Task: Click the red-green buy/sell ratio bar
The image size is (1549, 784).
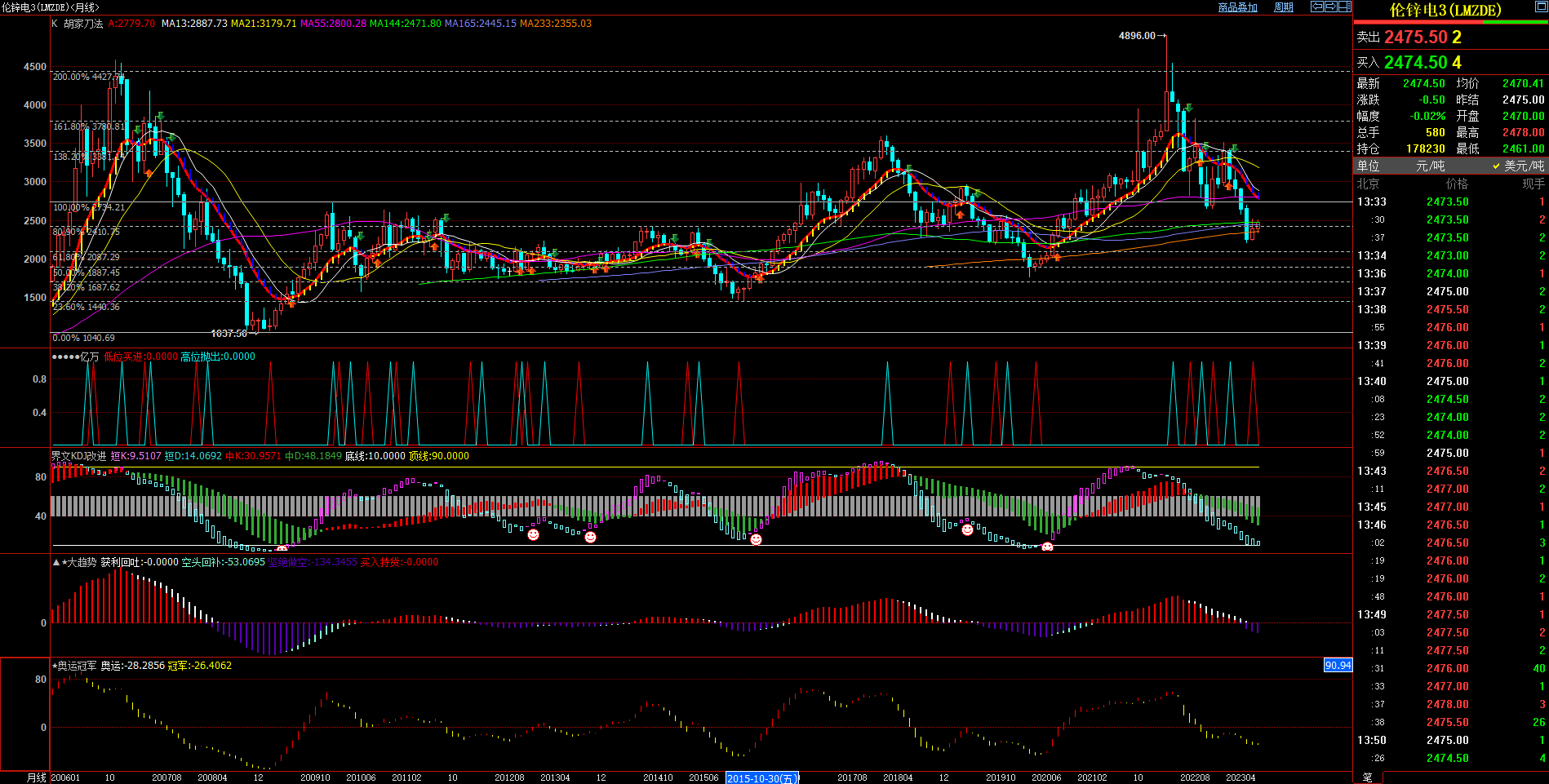Action: coord(1450,23)
